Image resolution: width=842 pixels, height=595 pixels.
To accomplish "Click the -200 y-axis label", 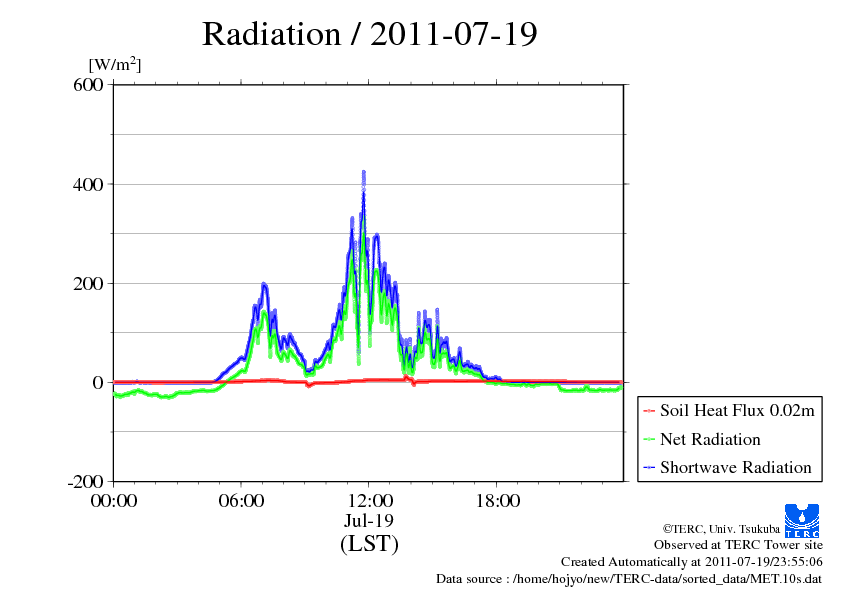I will (86, 482).
